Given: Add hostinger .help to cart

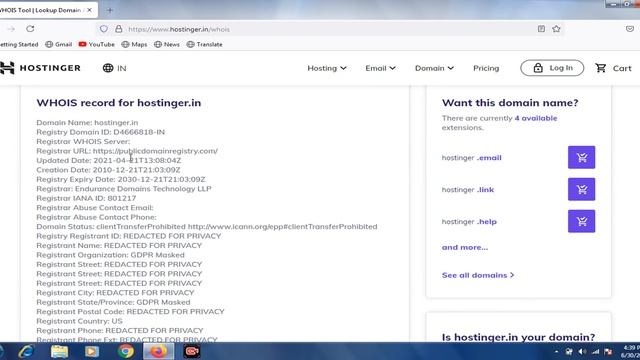Looking at the screenshot, I should click(582, 221).
